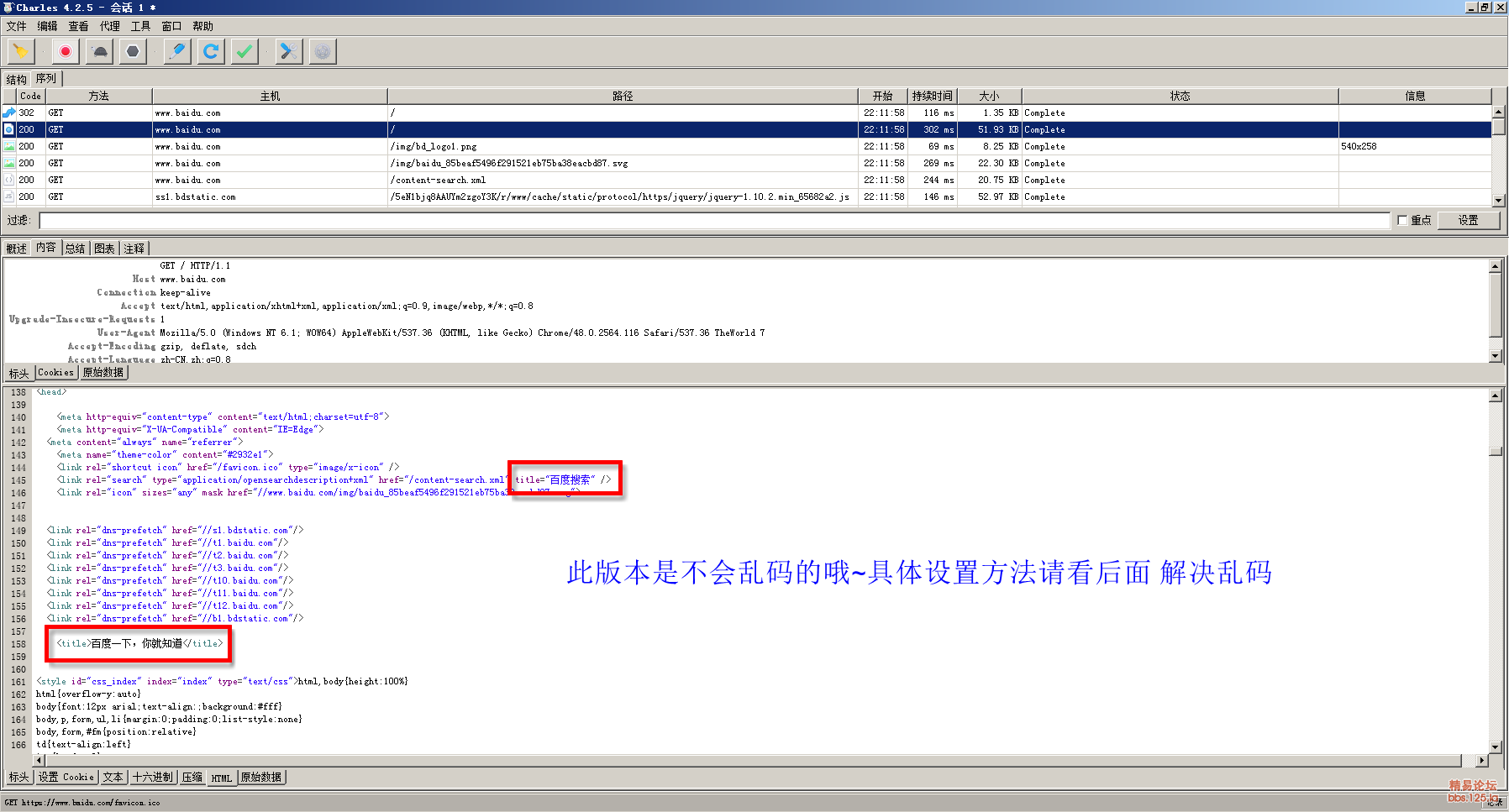The height and width of the screenshot is (812, 1509).
Task: Sort by the 持续时间 column header
Action: point(933,96)
